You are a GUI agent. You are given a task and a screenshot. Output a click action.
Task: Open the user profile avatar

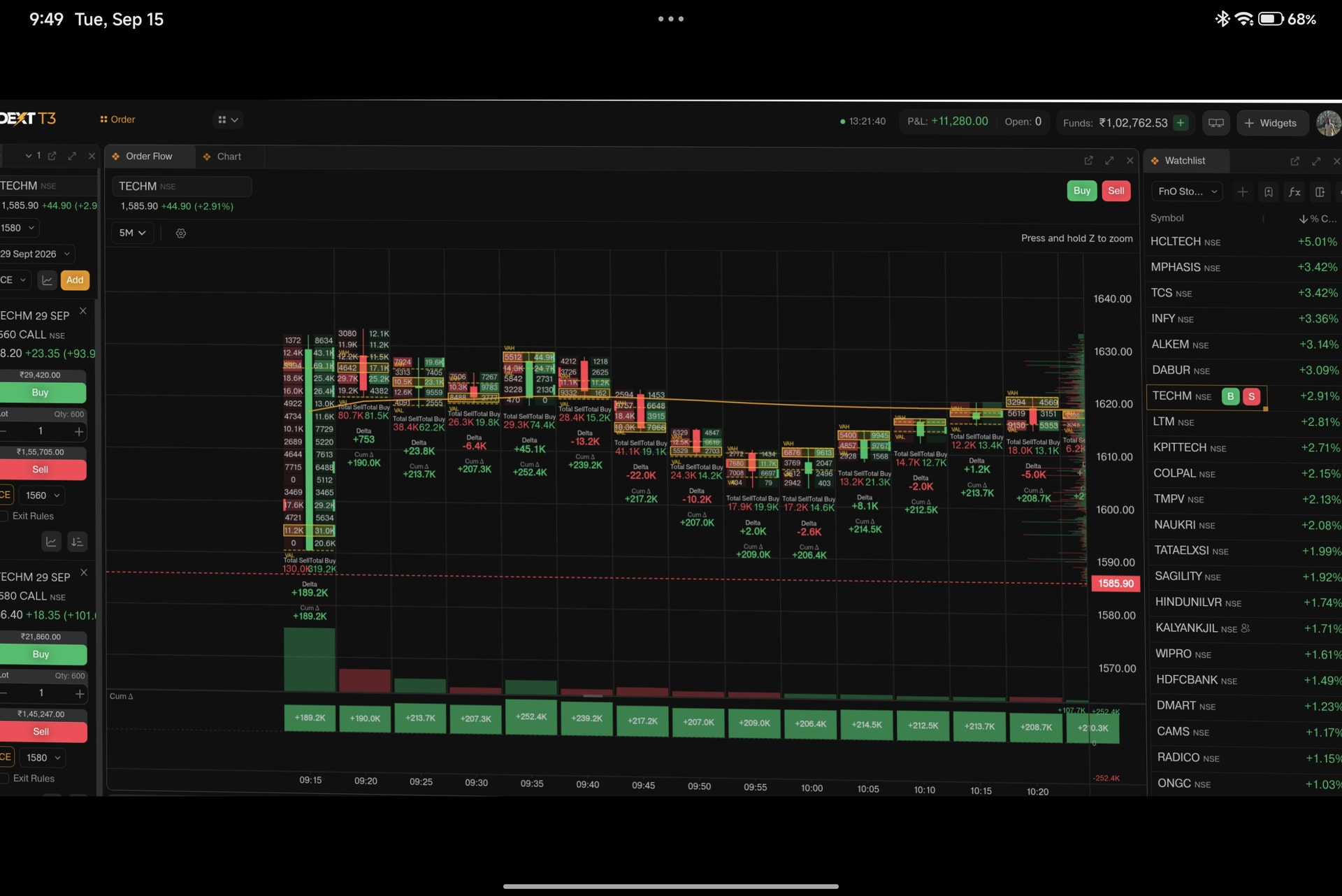tap(1328, 123)
